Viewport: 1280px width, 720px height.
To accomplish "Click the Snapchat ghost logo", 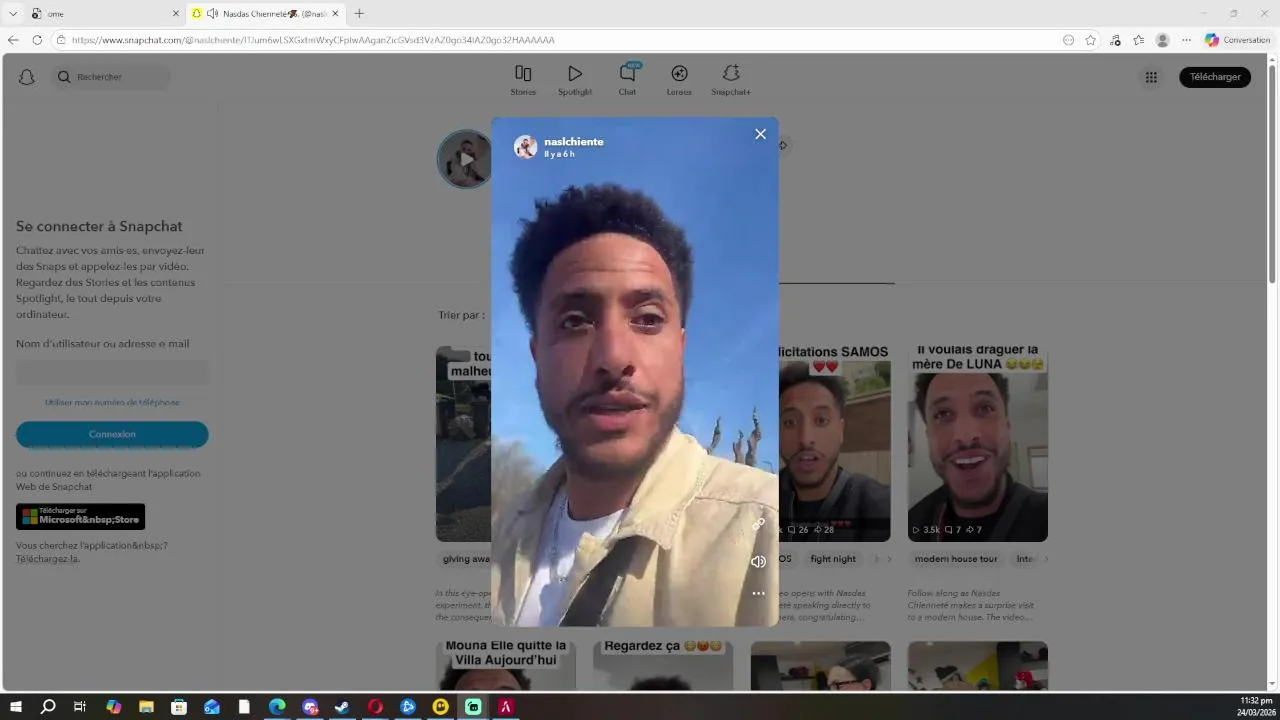I will pos(27,77).
